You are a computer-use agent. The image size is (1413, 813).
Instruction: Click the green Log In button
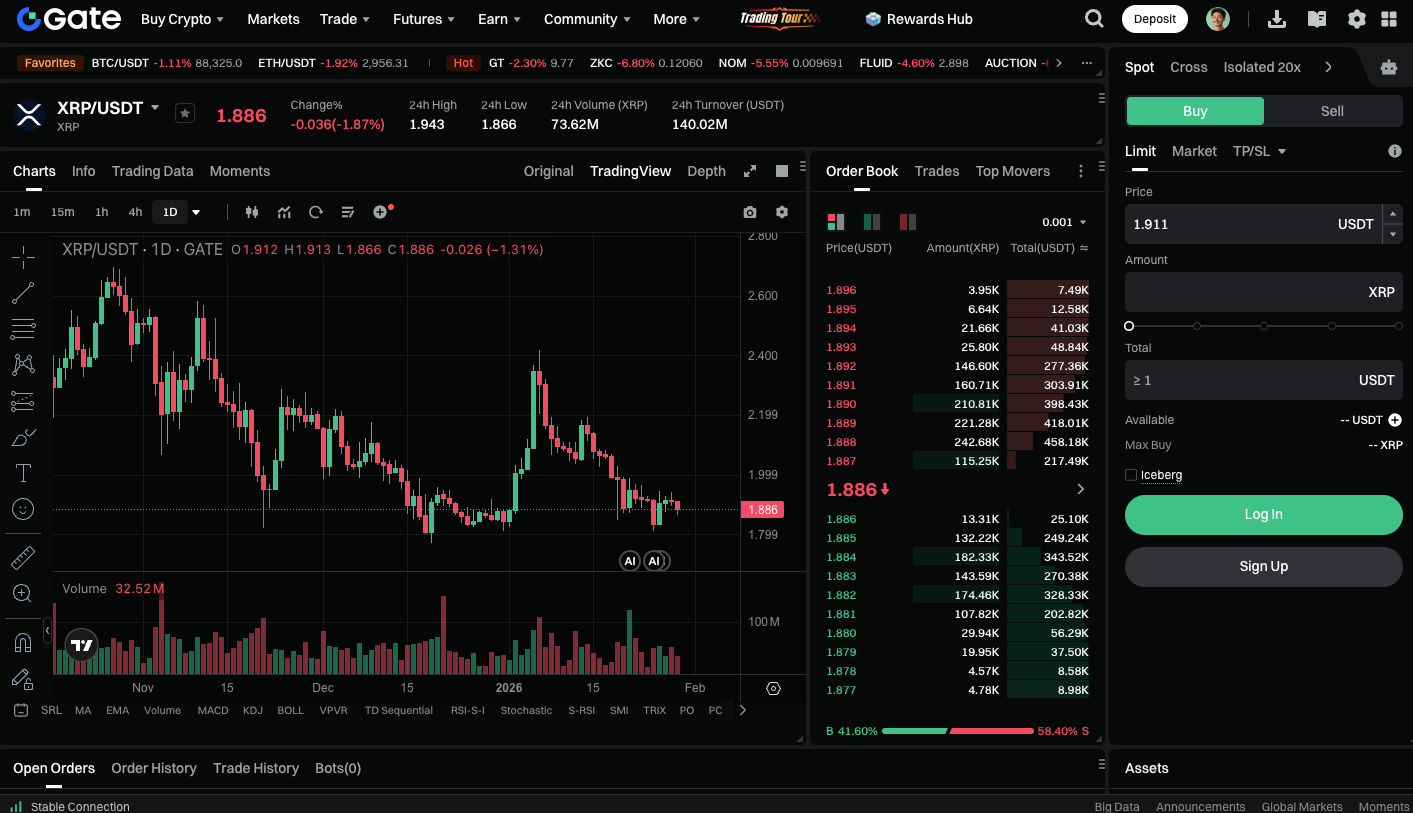click(1263, 514)
